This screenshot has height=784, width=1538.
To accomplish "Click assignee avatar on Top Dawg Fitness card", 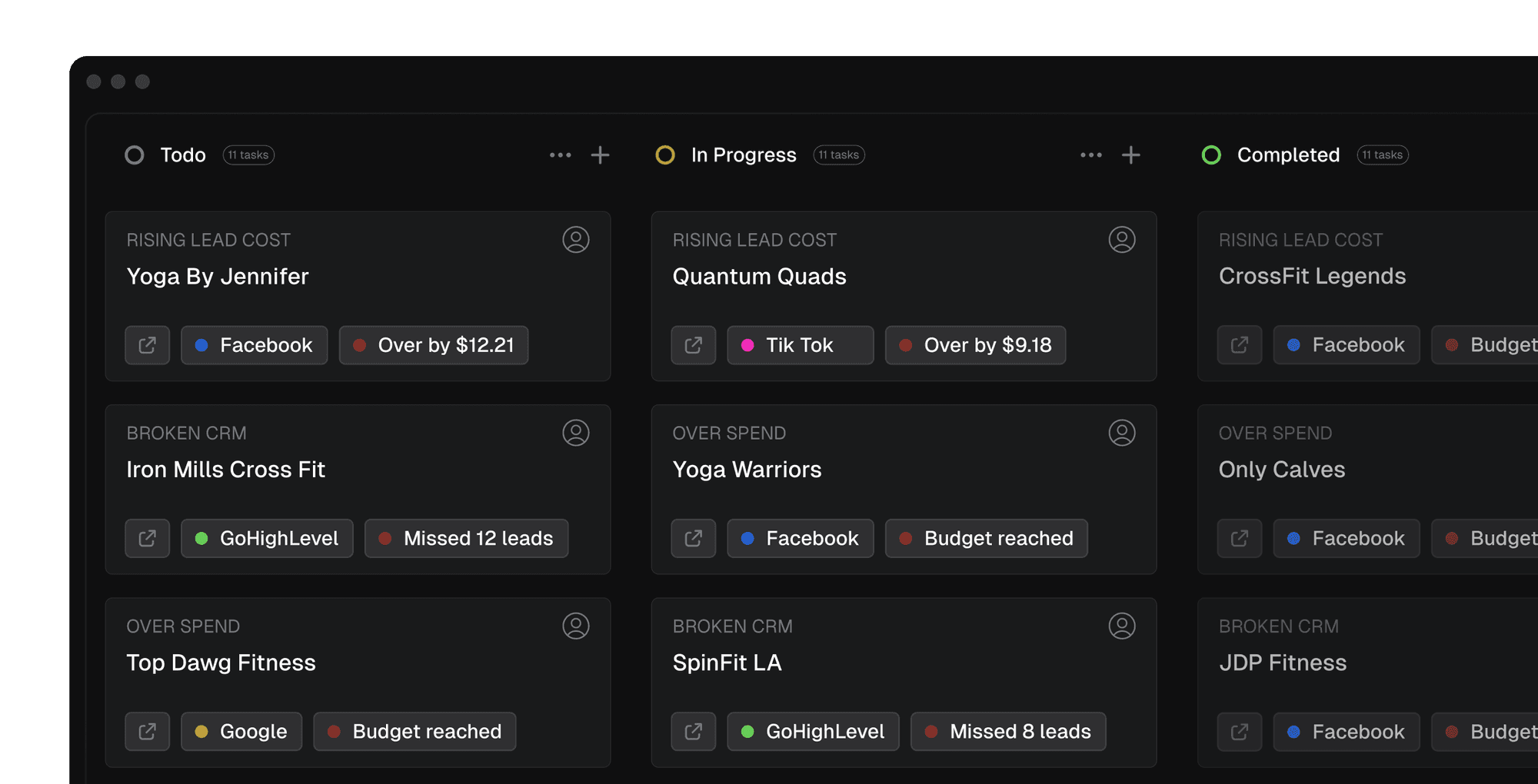I will (x=576, y=626).
